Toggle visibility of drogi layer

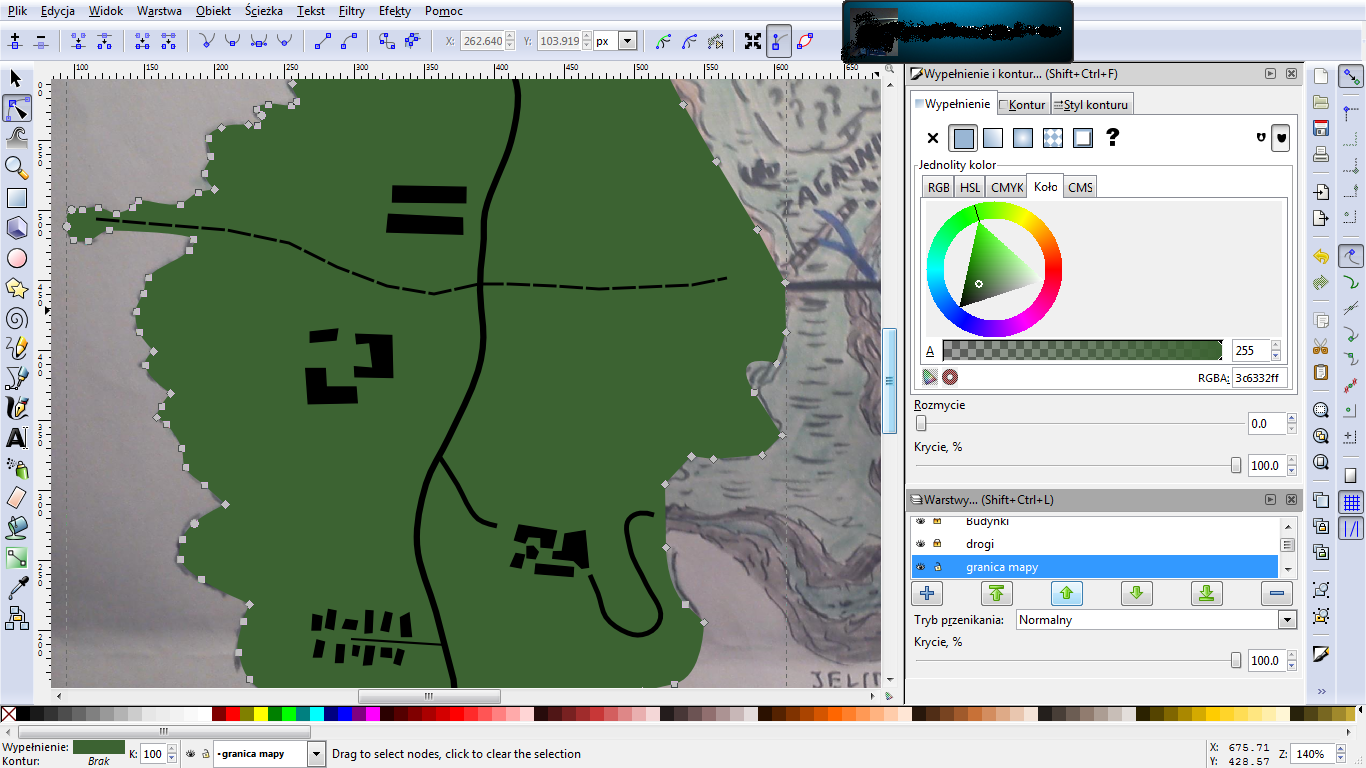click(921, 544)
